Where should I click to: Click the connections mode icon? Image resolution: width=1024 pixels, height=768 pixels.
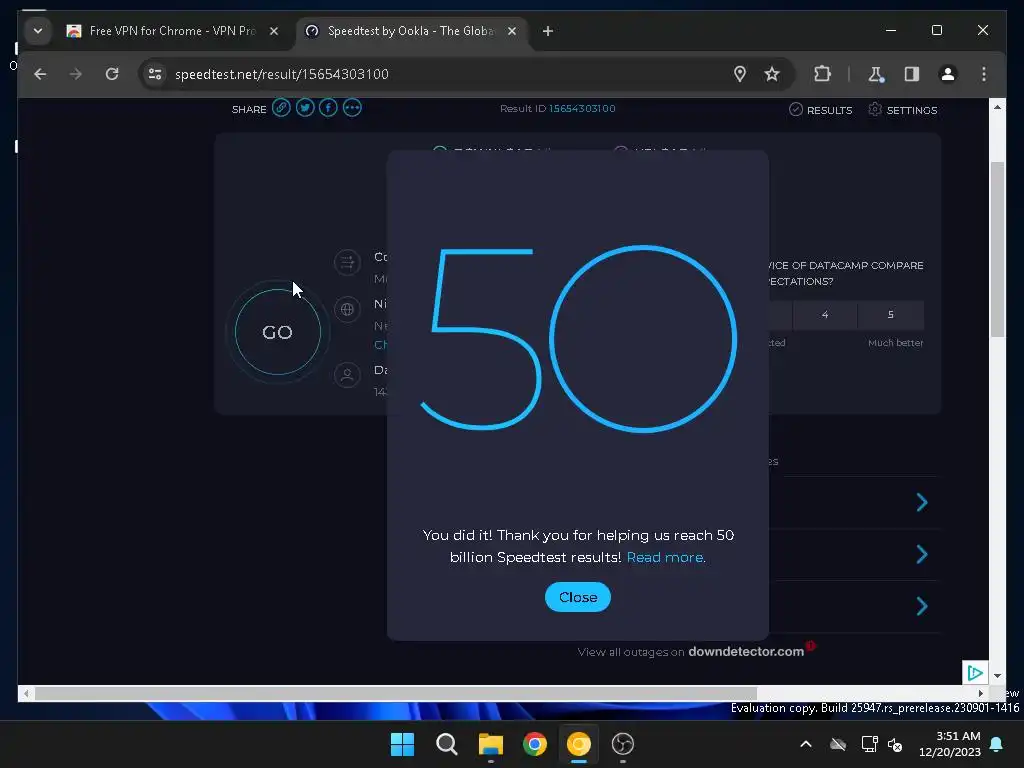(347, 263)
